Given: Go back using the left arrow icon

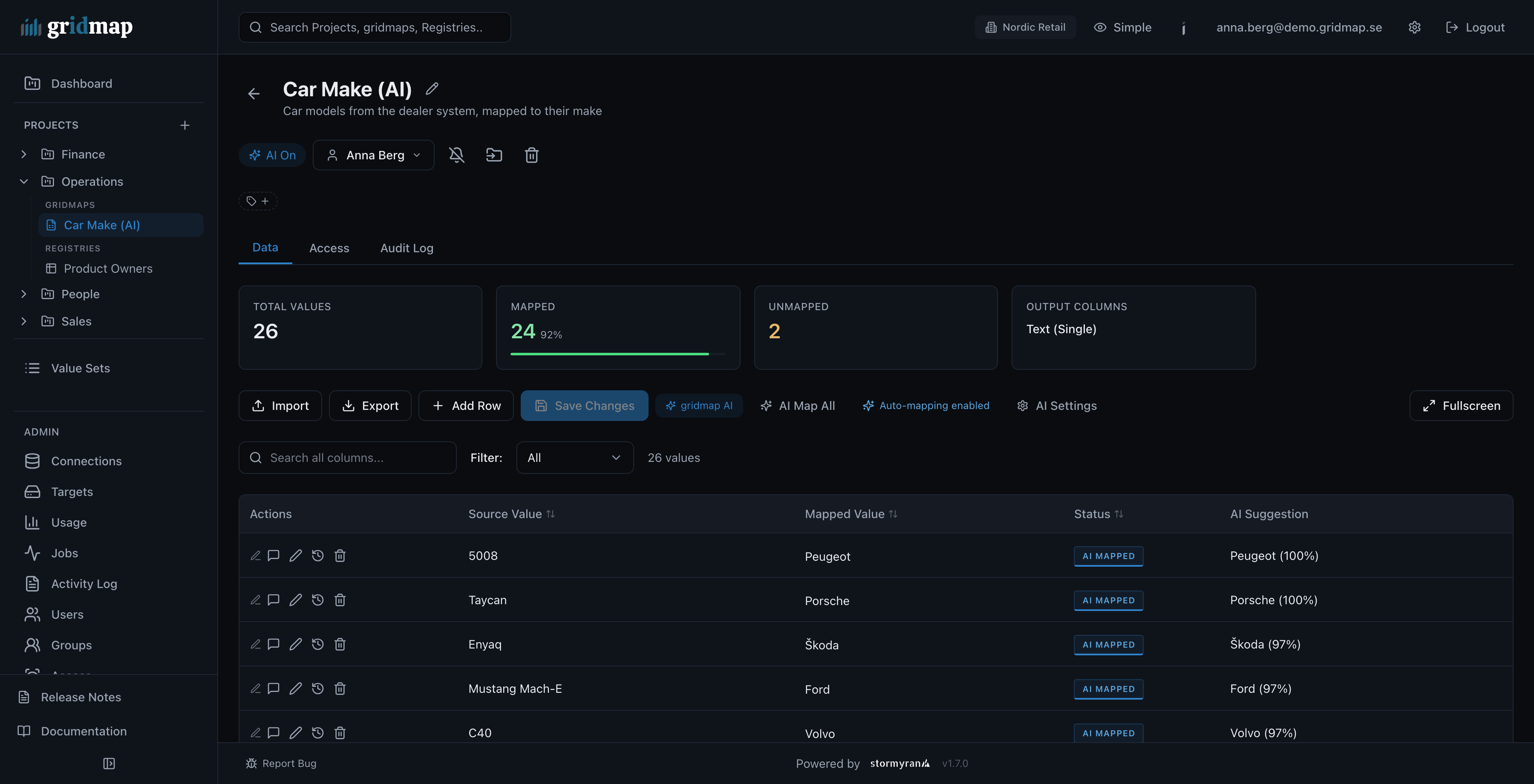Looking at the screenshot, I should point(254,93).
